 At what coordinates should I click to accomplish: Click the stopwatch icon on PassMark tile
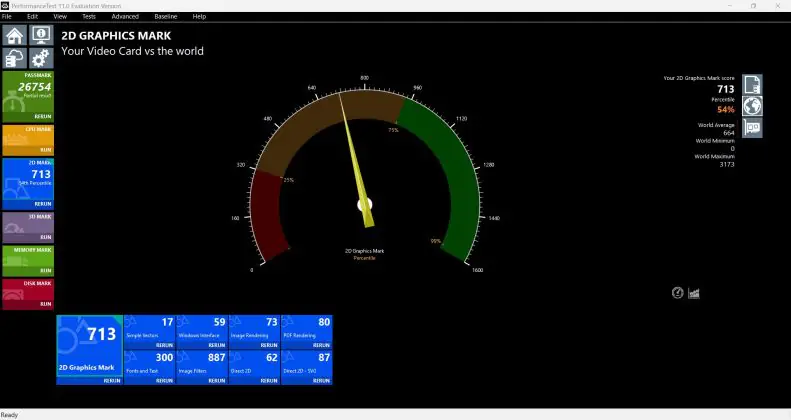pyautogui.click(x=14, y=103)
